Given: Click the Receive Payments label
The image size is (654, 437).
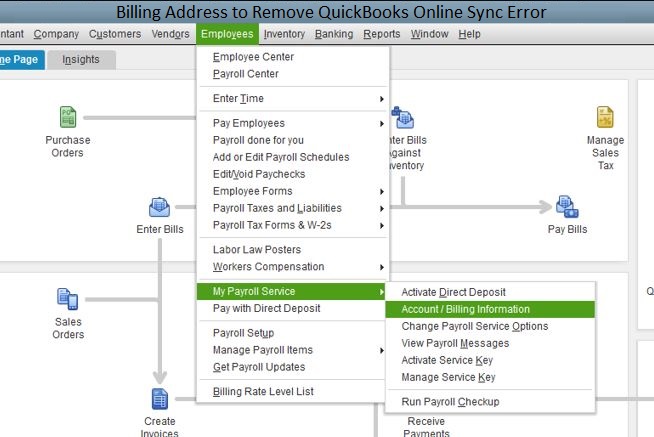Looking at the screenshot, I should 426,427.
